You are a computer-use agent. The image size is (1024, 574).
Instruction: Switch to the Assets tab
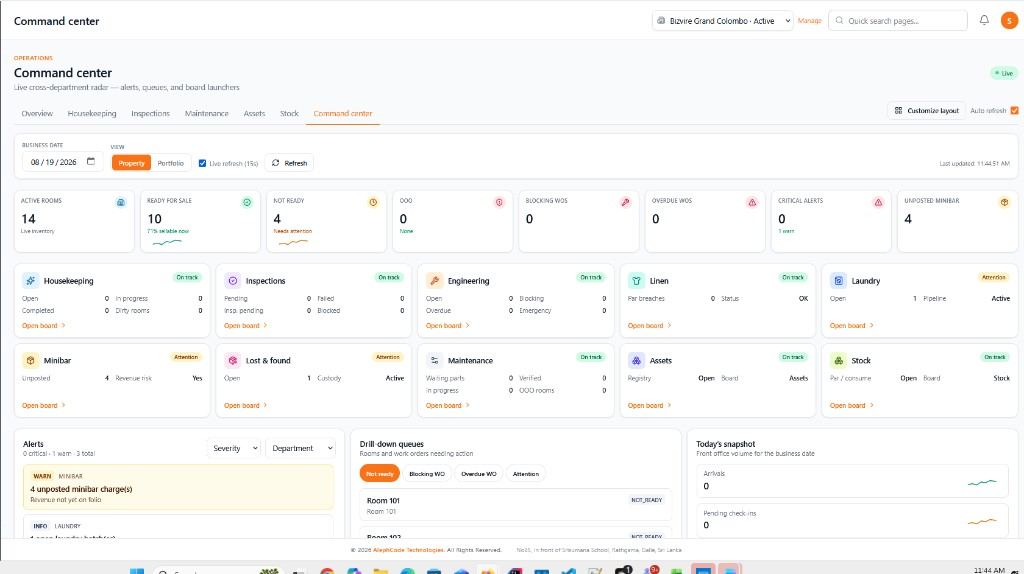click(254, 113)
